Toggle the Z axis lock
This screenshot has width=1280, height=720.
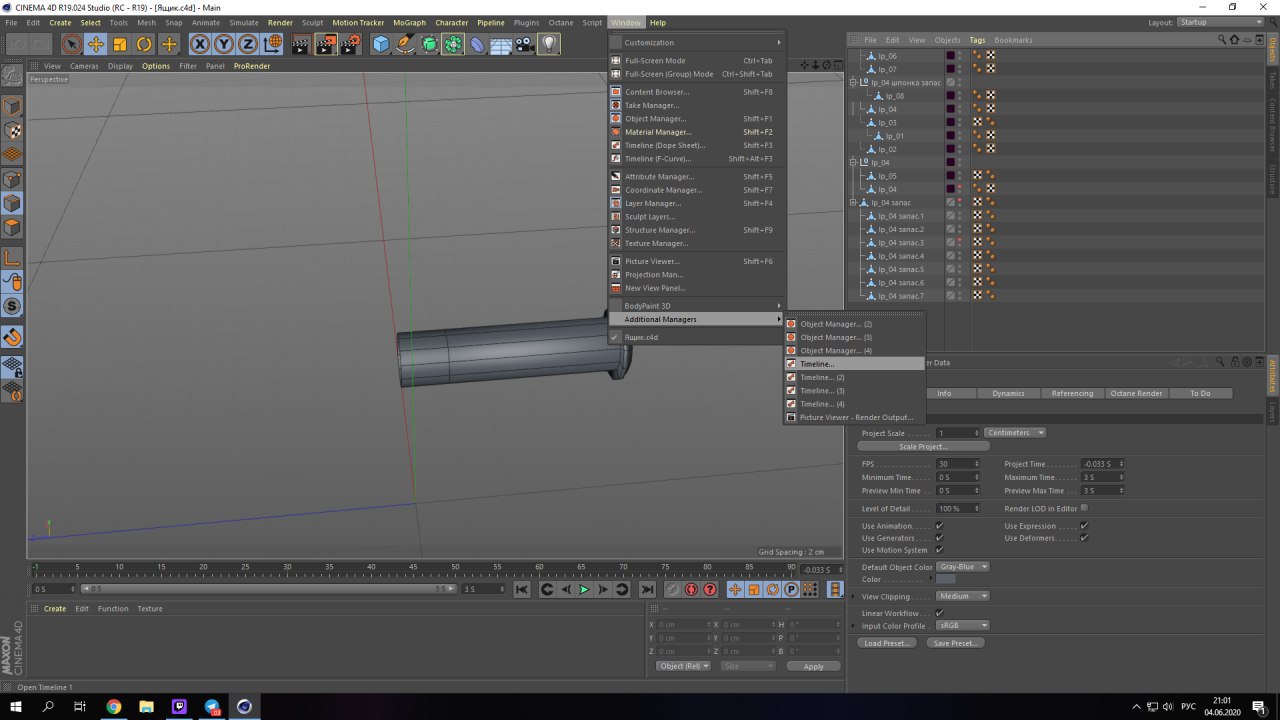248,44
